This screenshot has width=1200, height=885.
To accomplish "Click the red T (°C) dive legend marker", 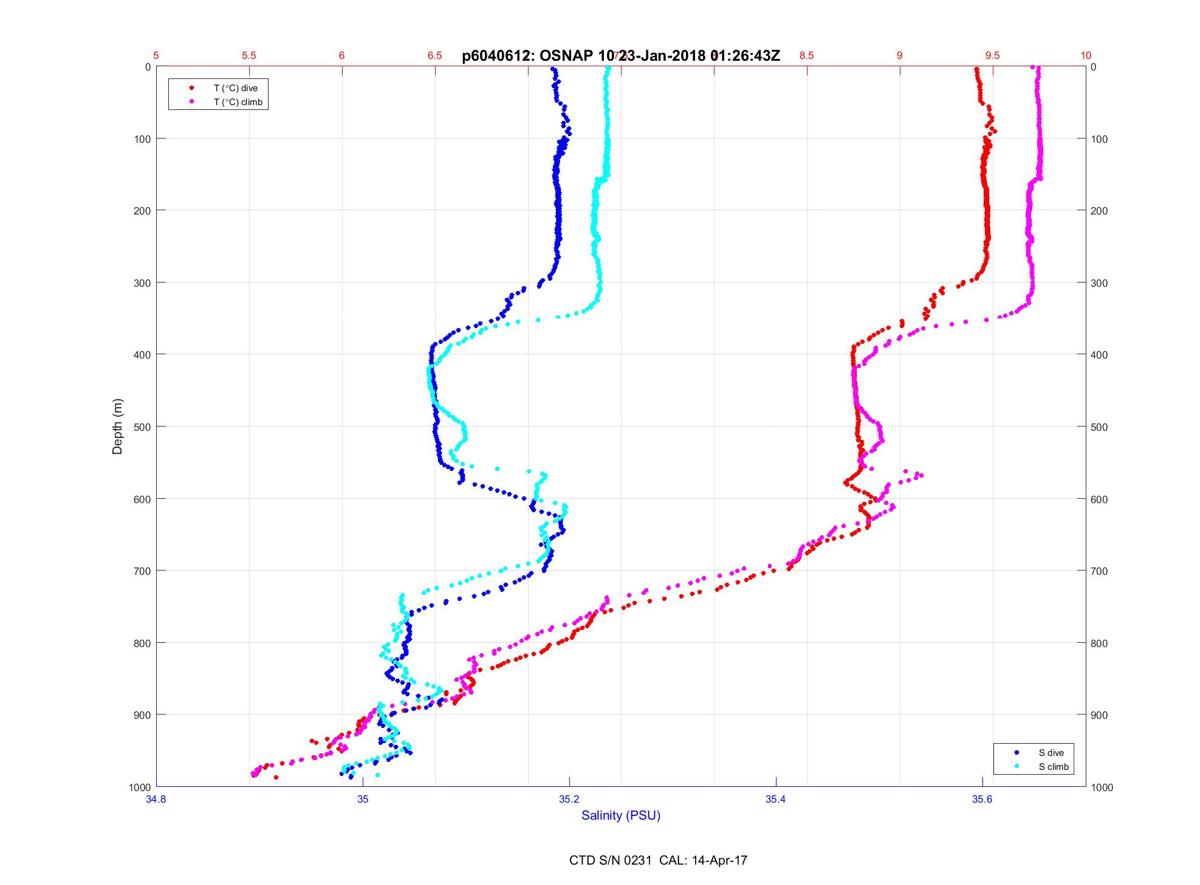I will (x=191, y=88).
